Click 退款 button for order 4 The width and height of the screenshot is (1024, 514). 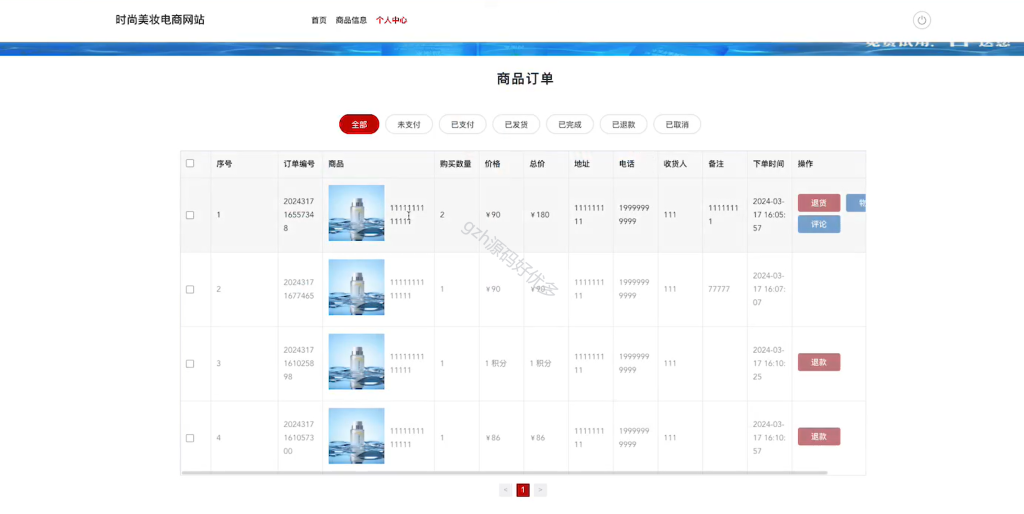819,436
